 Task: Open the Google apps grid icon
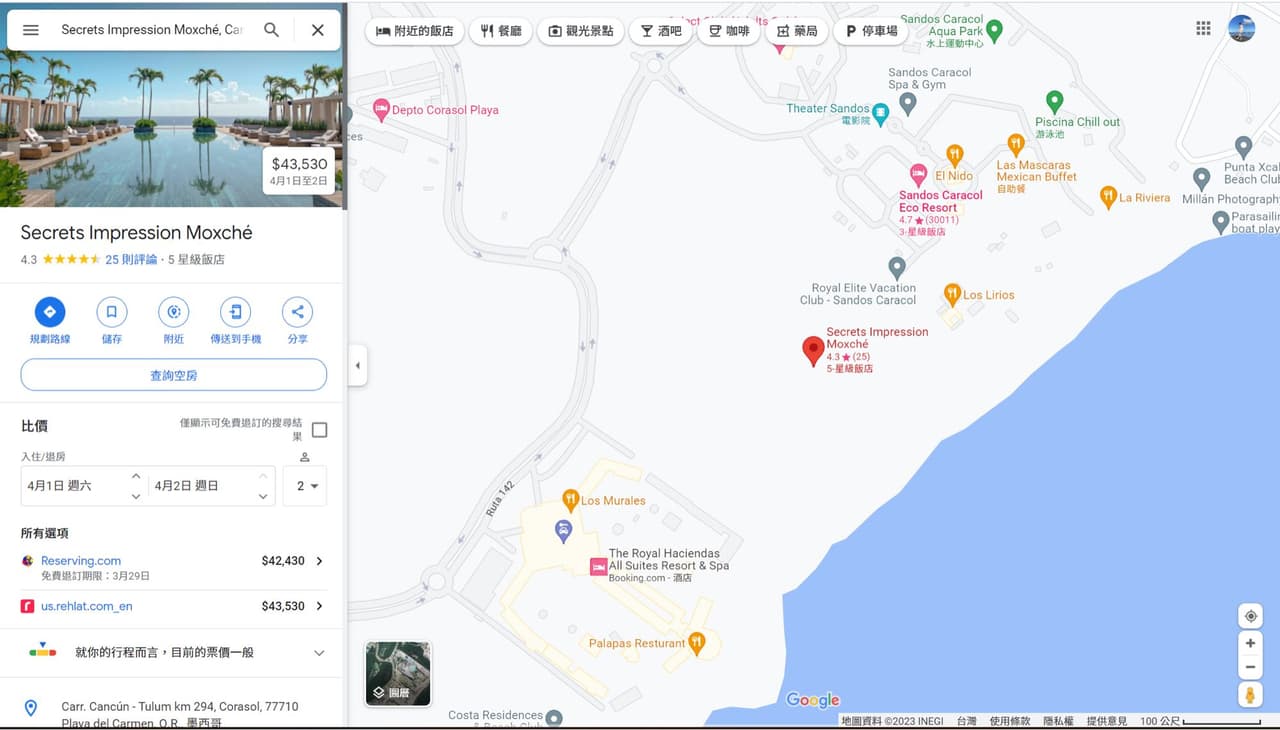1203,28
